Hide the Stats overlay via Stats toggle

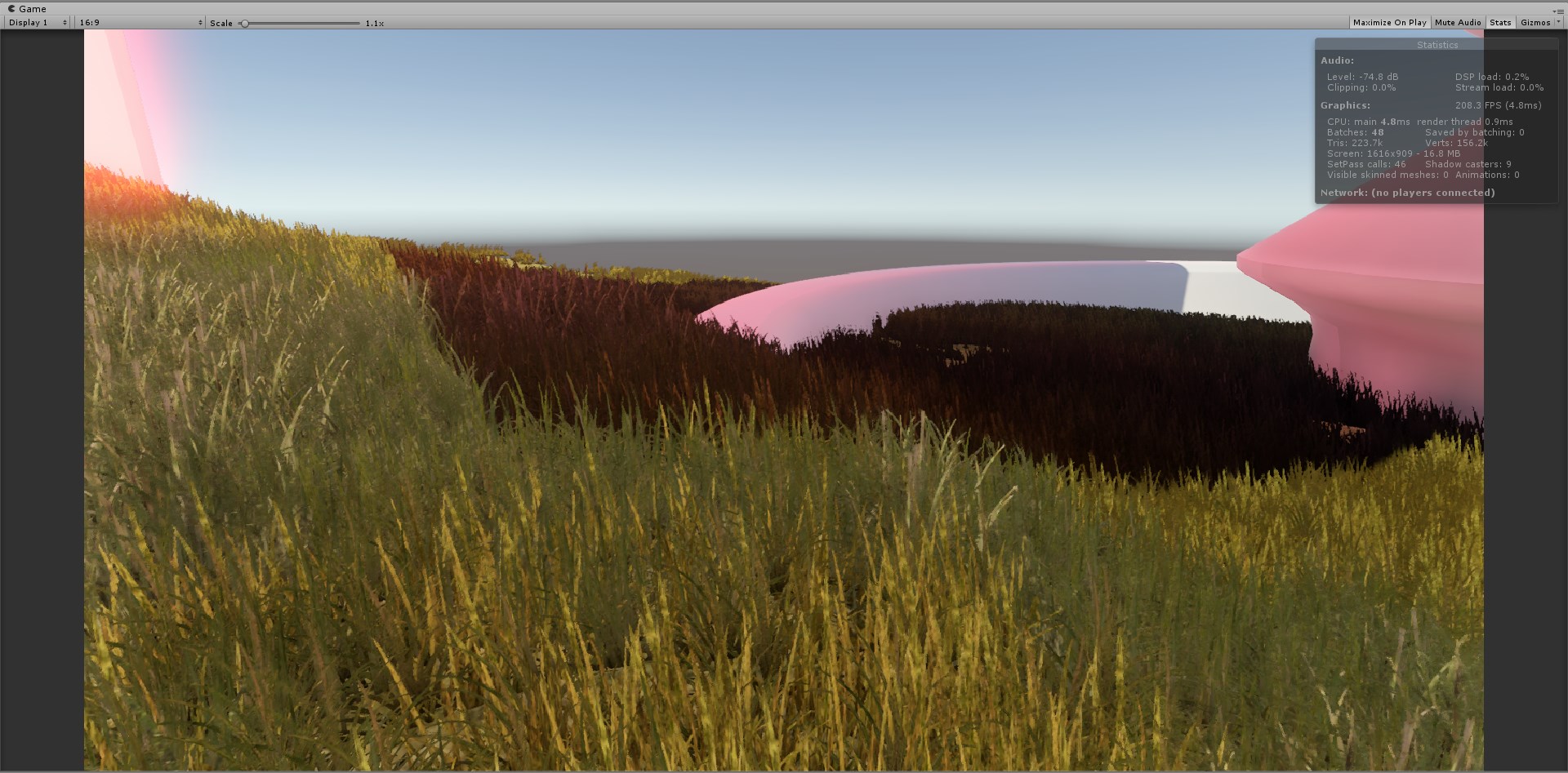(x=1499, y=23)
